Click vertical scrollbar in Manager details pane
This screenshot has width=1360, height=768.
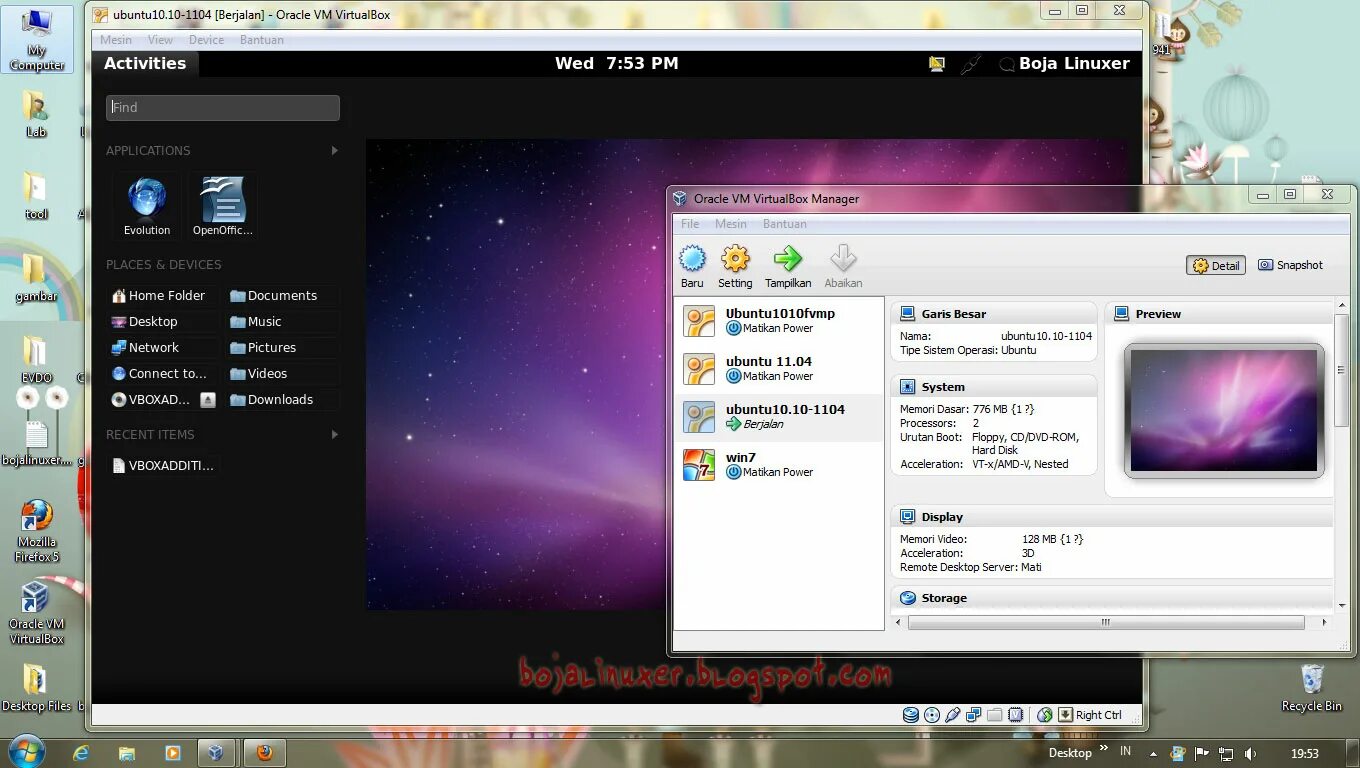point(1342,370)
